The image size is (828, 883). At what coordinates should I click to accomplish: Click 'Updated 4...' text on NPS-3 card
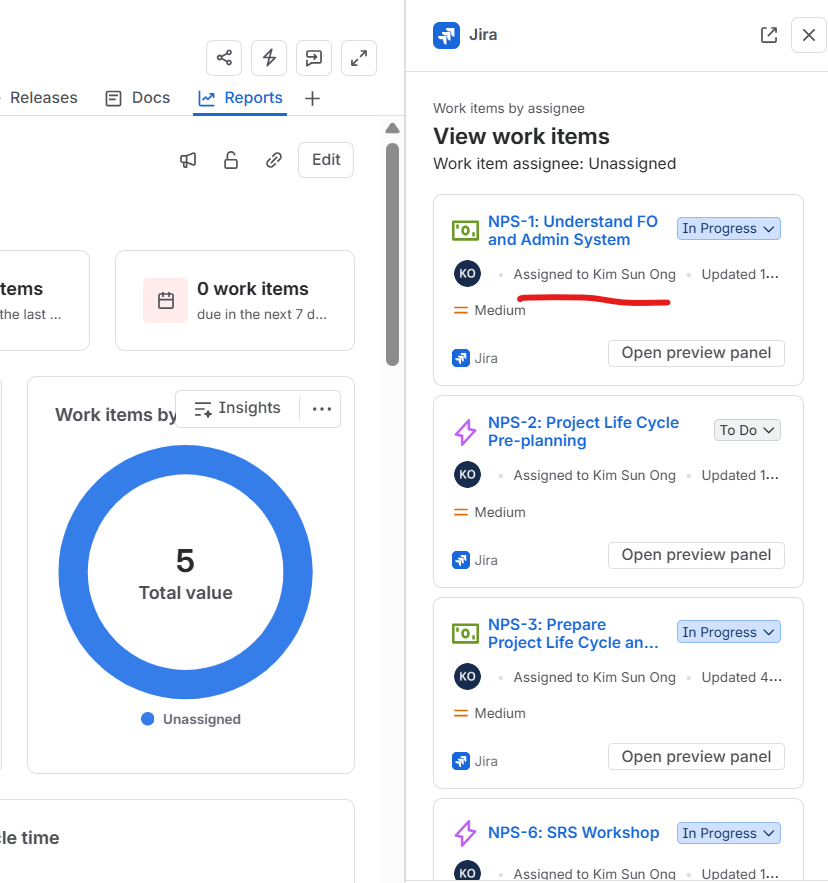[x=741, y=677]
